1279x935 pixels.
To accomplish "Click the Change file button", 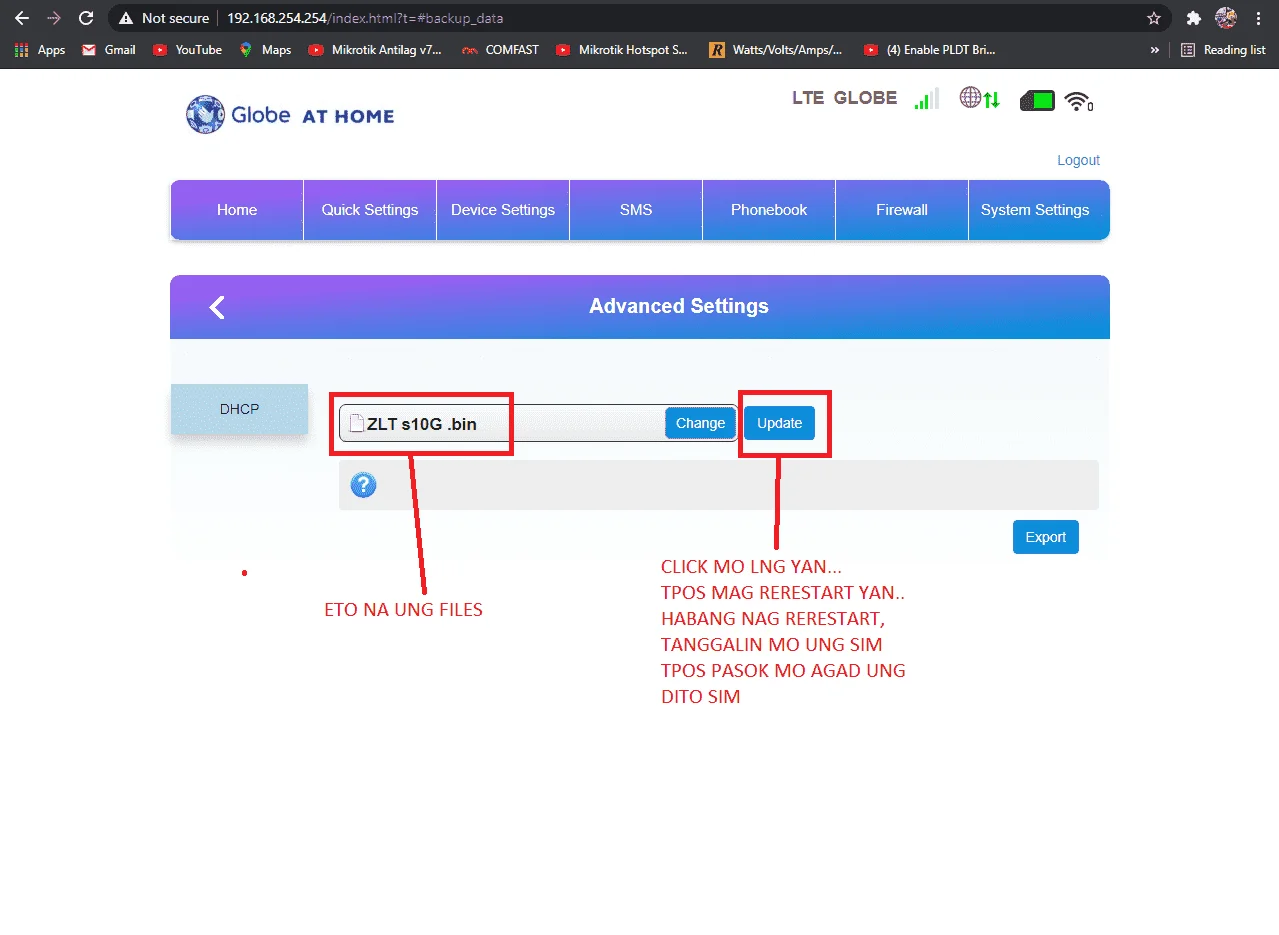I will tap(700, 423).
